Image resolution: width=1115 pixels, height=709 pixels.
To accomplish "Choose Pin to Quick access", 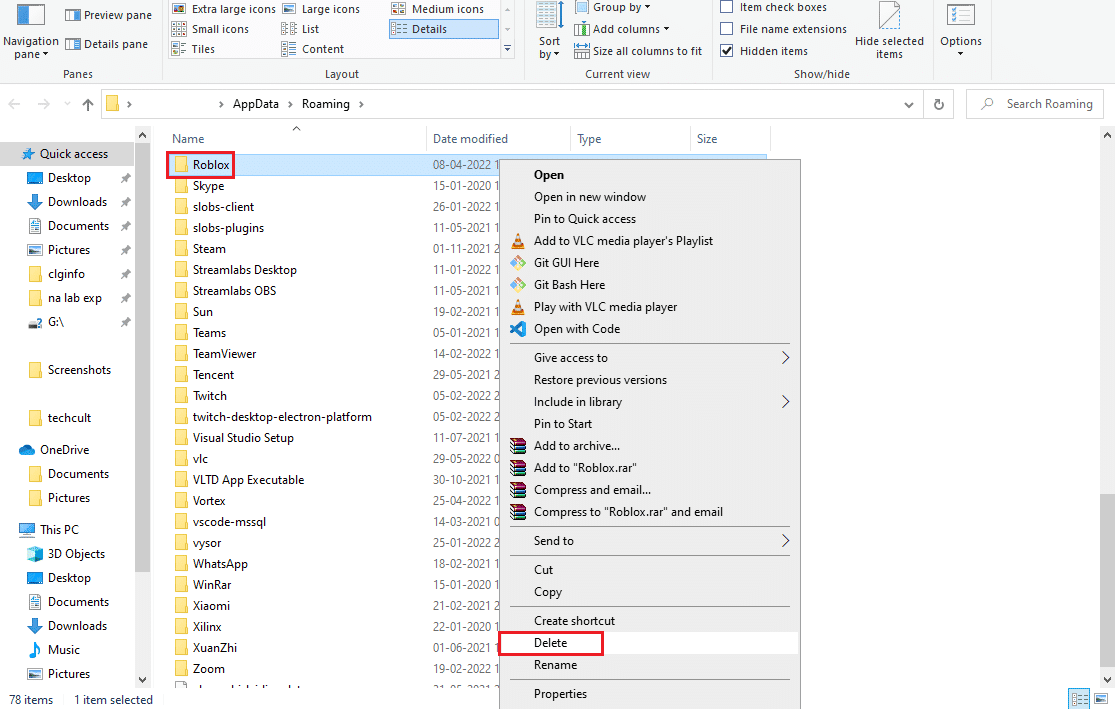I will (x=585, y=219).
